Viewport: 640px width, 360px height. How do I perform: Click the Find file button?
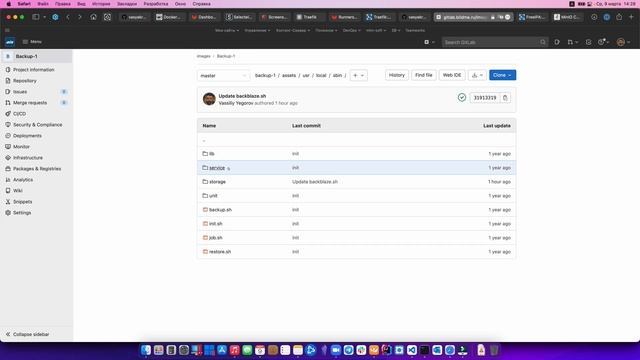[x=423, y=75]
